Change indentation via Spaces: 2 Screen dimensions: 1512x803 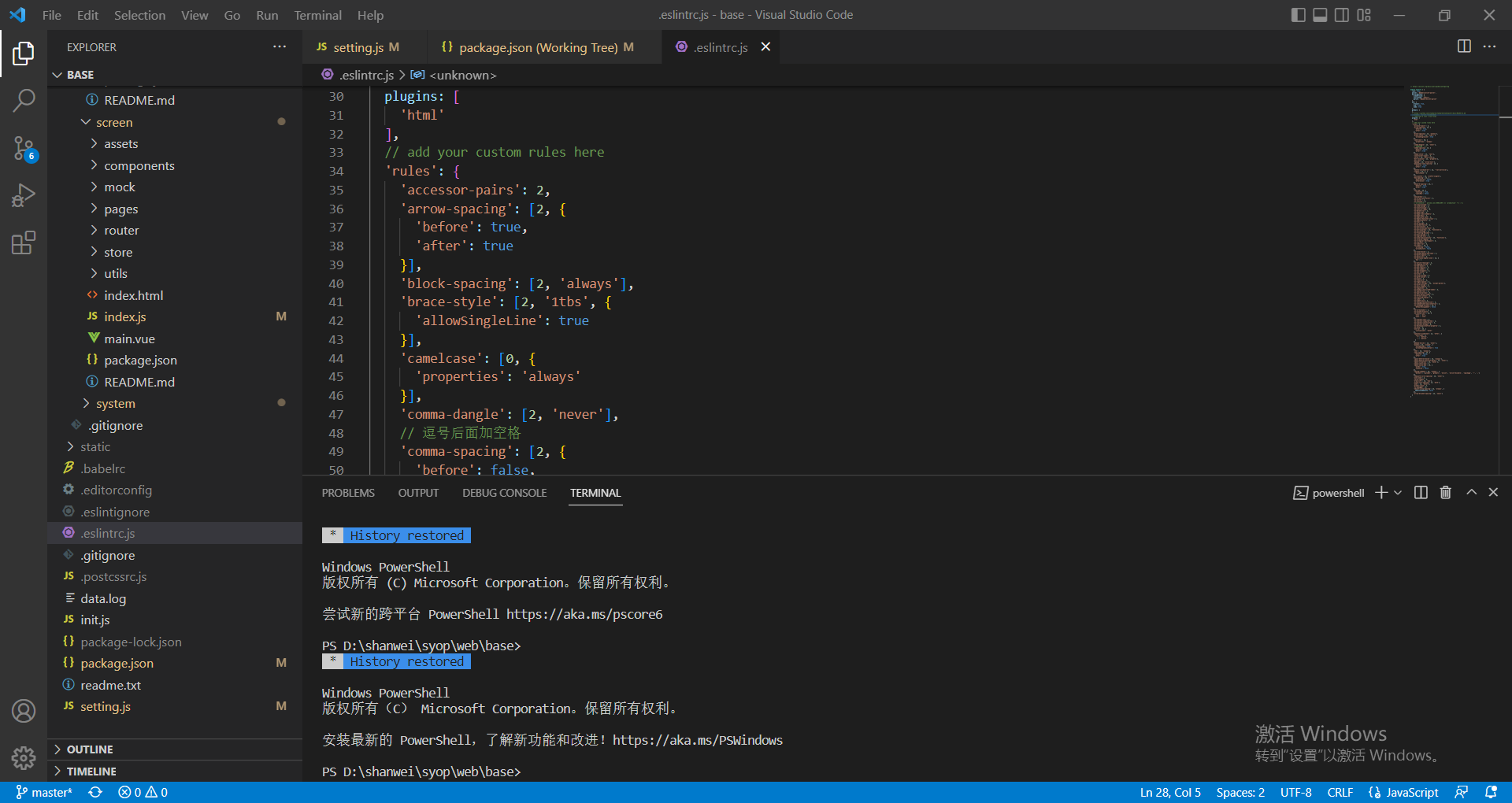(1240, 793)
